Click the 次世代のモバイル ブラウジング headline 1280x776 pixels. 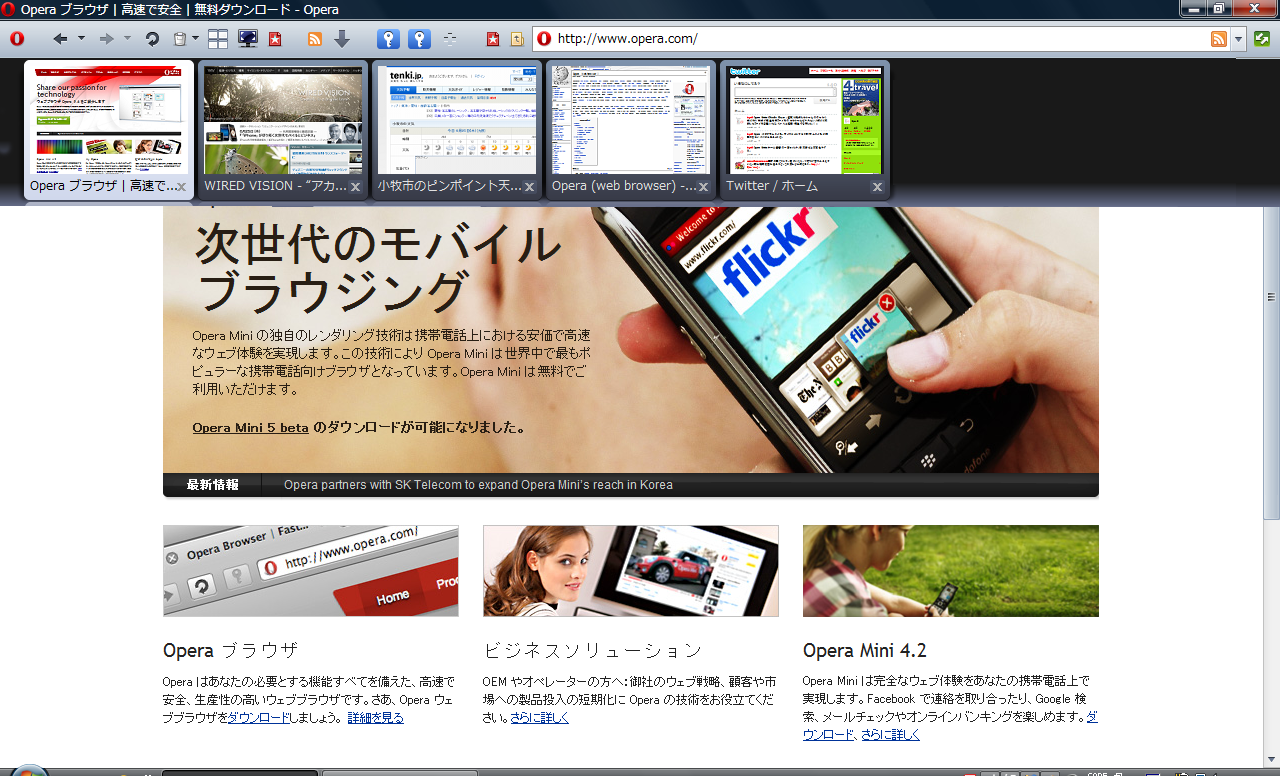(x=378, y=267)
